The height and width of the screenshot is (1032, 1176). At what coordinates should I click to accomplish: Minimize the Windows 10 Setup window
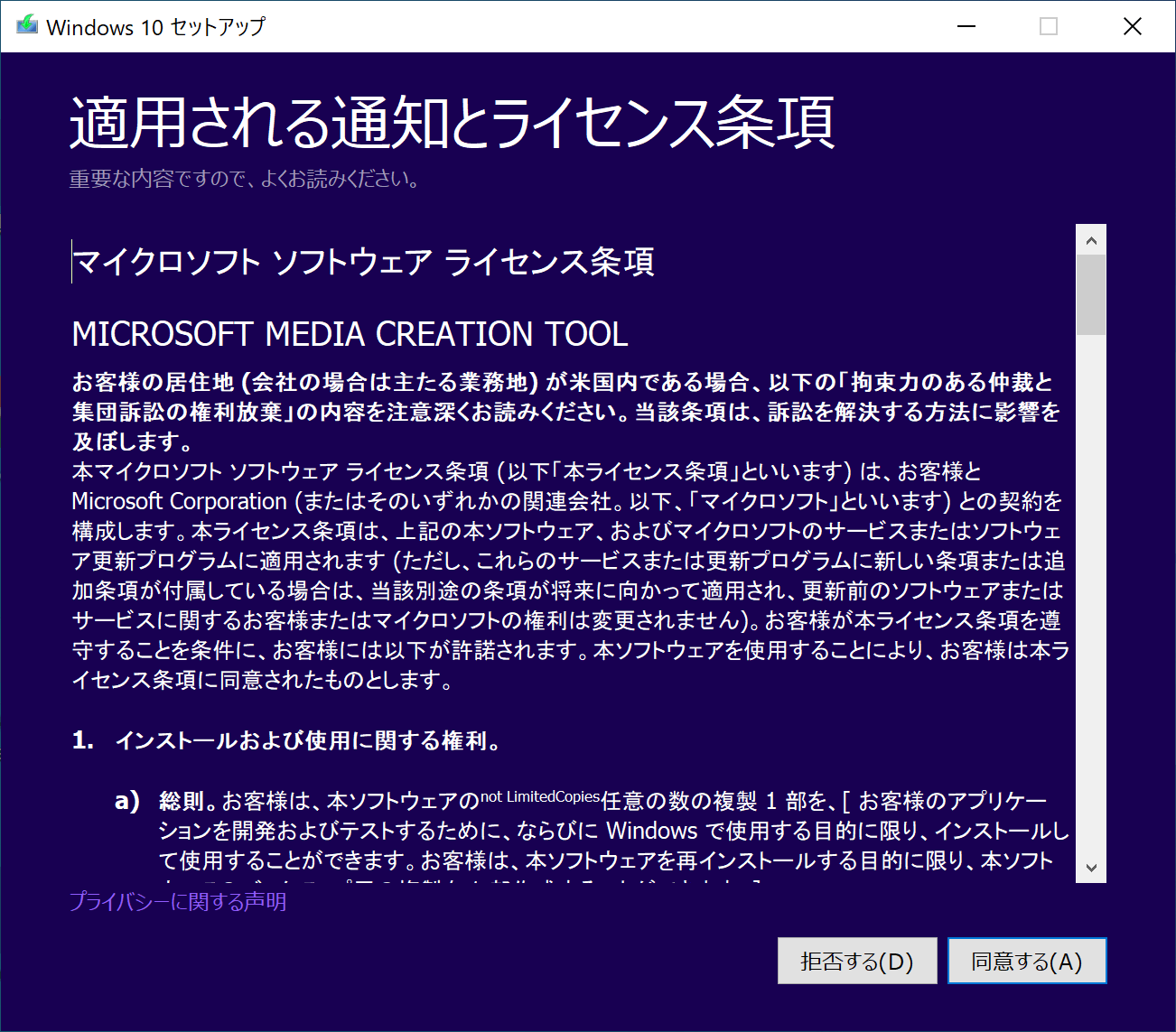pos(966,26)
